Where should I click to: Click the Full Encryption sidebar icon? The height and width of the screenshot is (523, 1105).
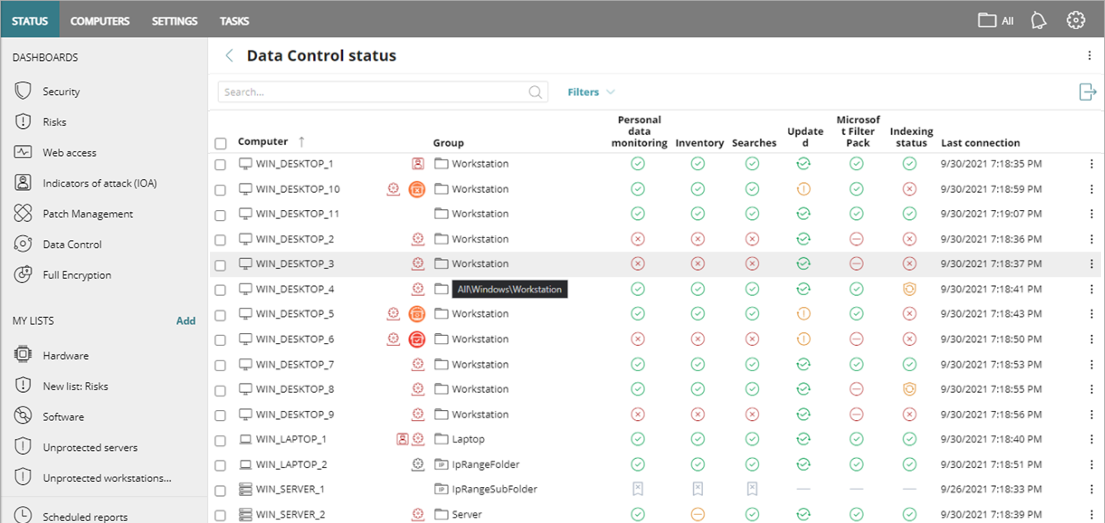23,275
